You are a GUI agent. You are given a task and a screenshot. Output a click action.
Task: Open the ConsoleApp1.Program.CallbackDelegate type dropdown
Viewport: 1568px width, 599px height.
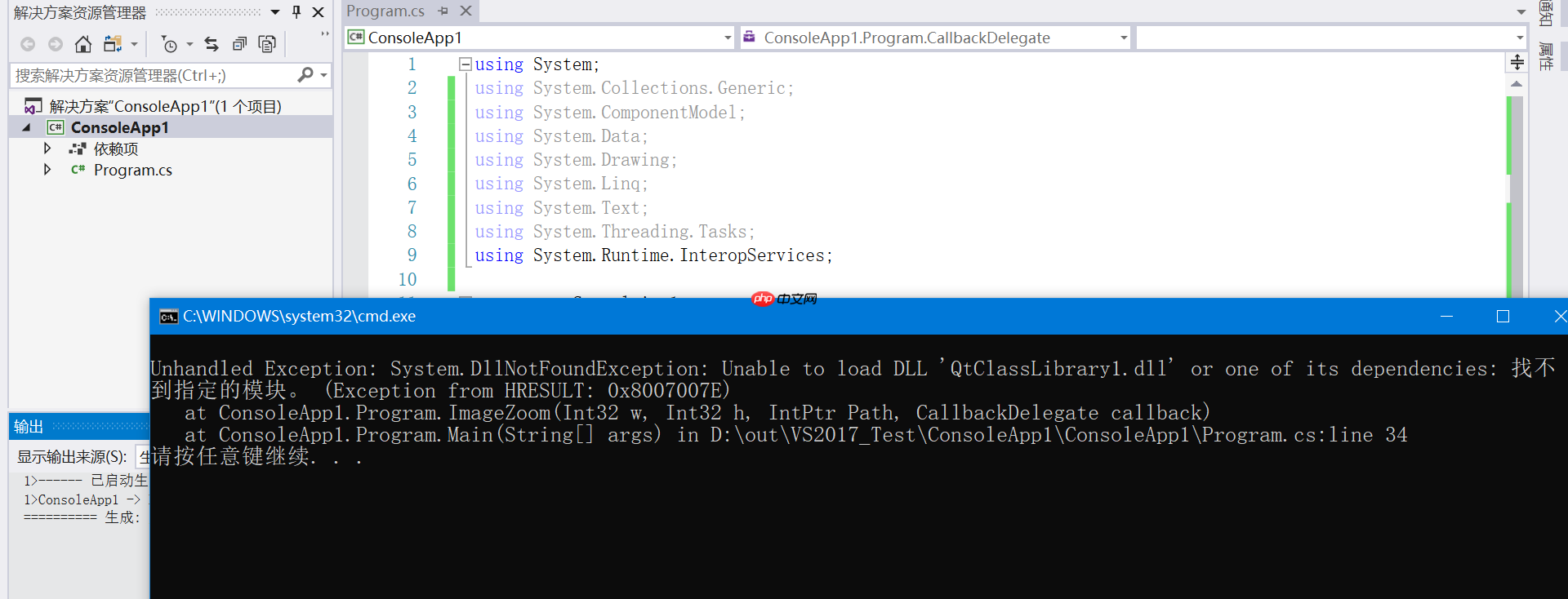pos(1124,38)
